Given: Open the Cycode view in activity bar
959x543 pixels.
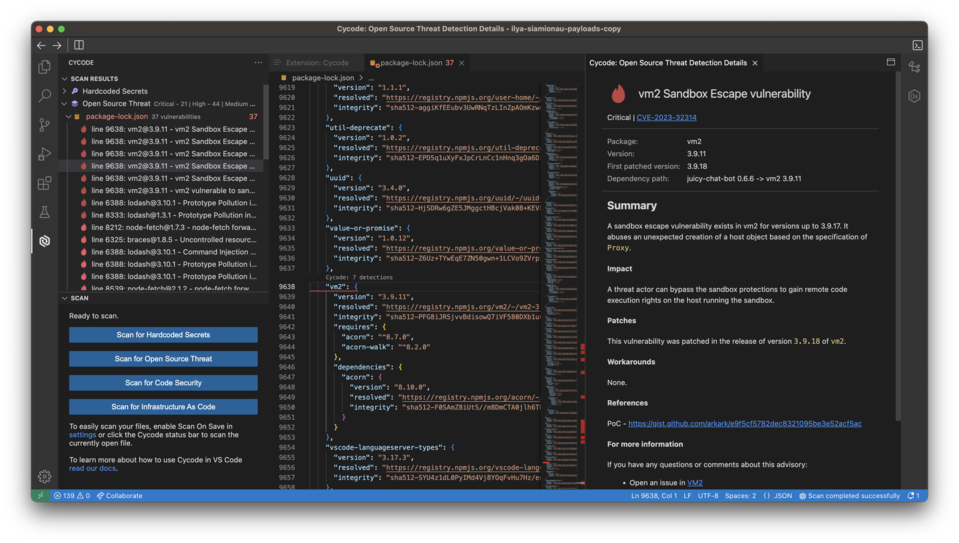Looking at the screenshot, I should (x=45, y=241).
